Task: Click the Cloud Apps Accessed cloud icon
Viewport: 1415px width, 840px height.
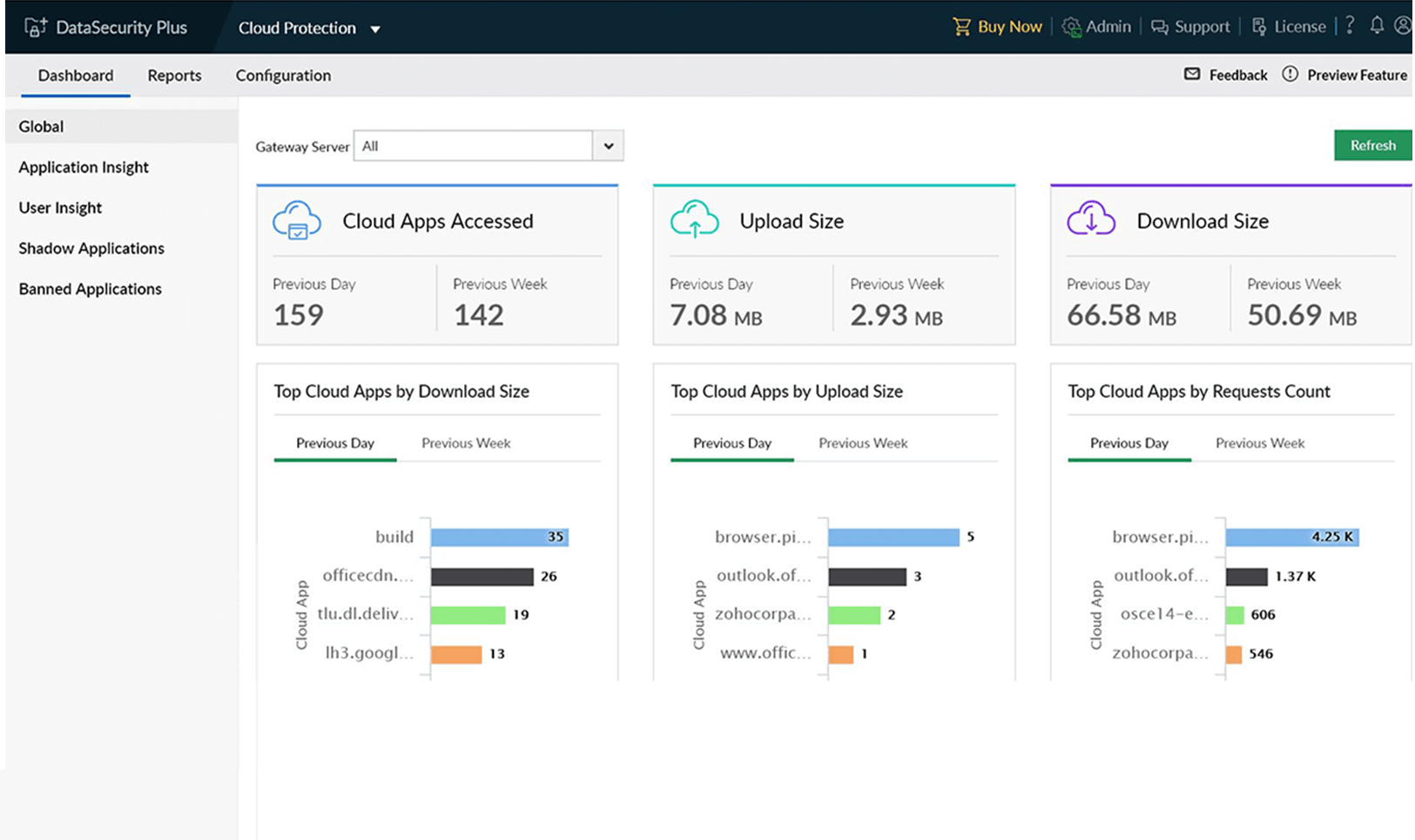Action: click(x=296, y=220)
